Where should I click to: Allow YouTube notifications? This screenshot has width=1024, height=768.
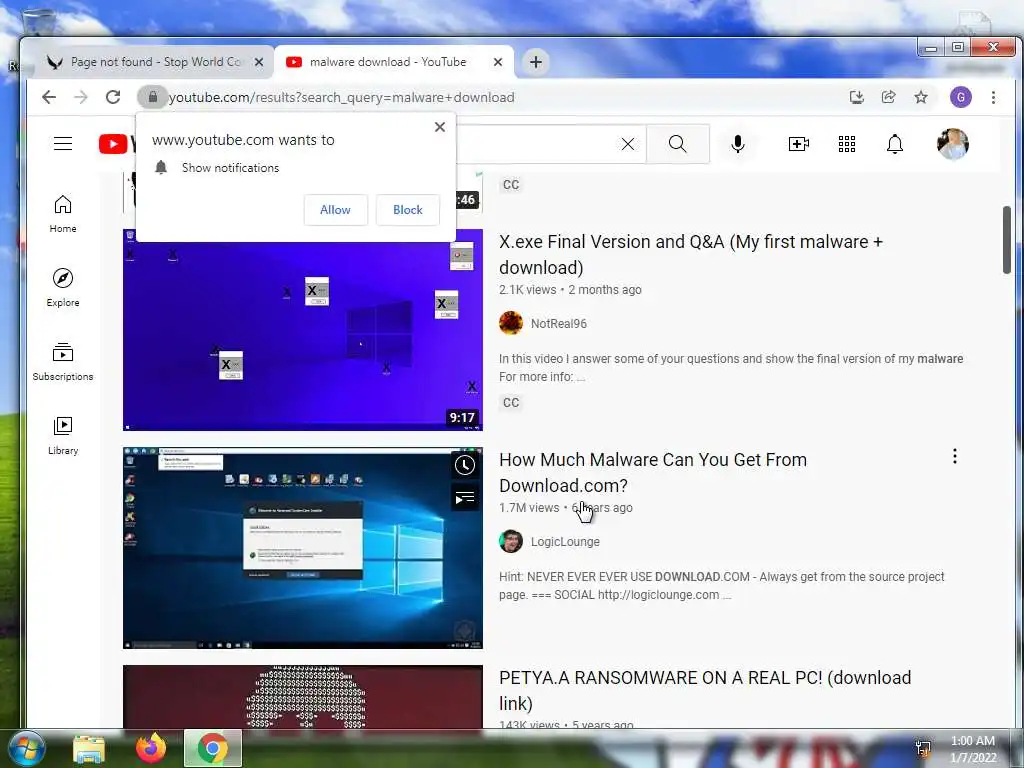click(x=336, y=210)
